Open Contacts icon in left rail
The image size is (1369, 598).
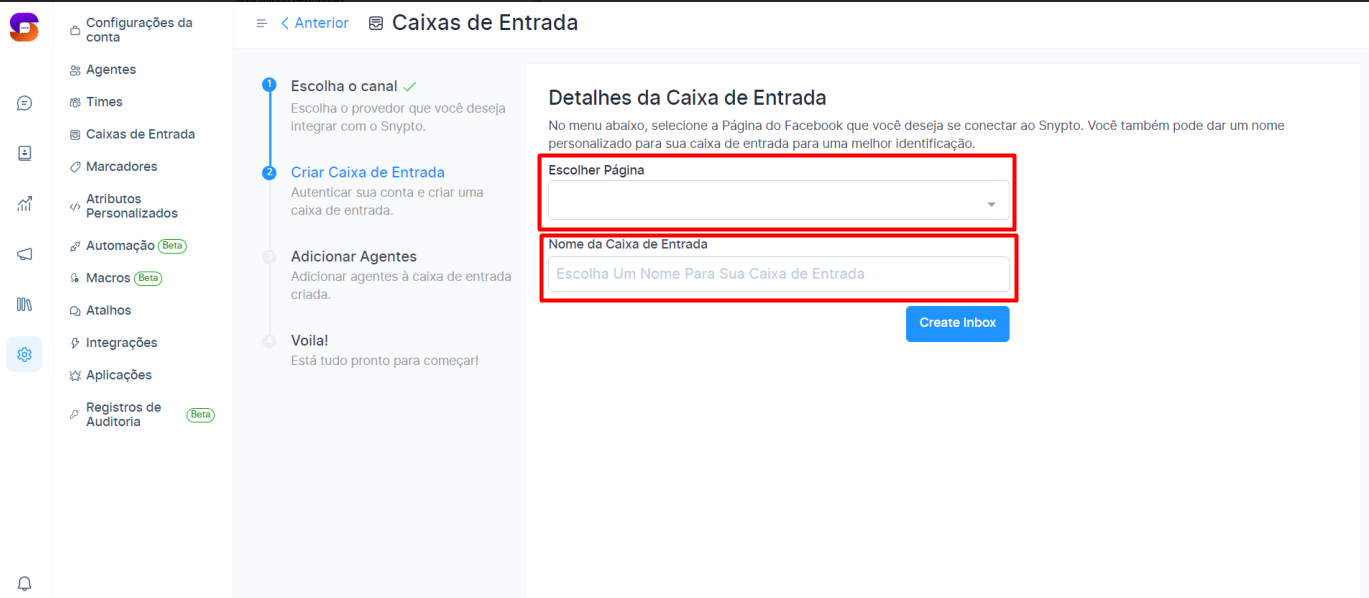click(25, 153)
